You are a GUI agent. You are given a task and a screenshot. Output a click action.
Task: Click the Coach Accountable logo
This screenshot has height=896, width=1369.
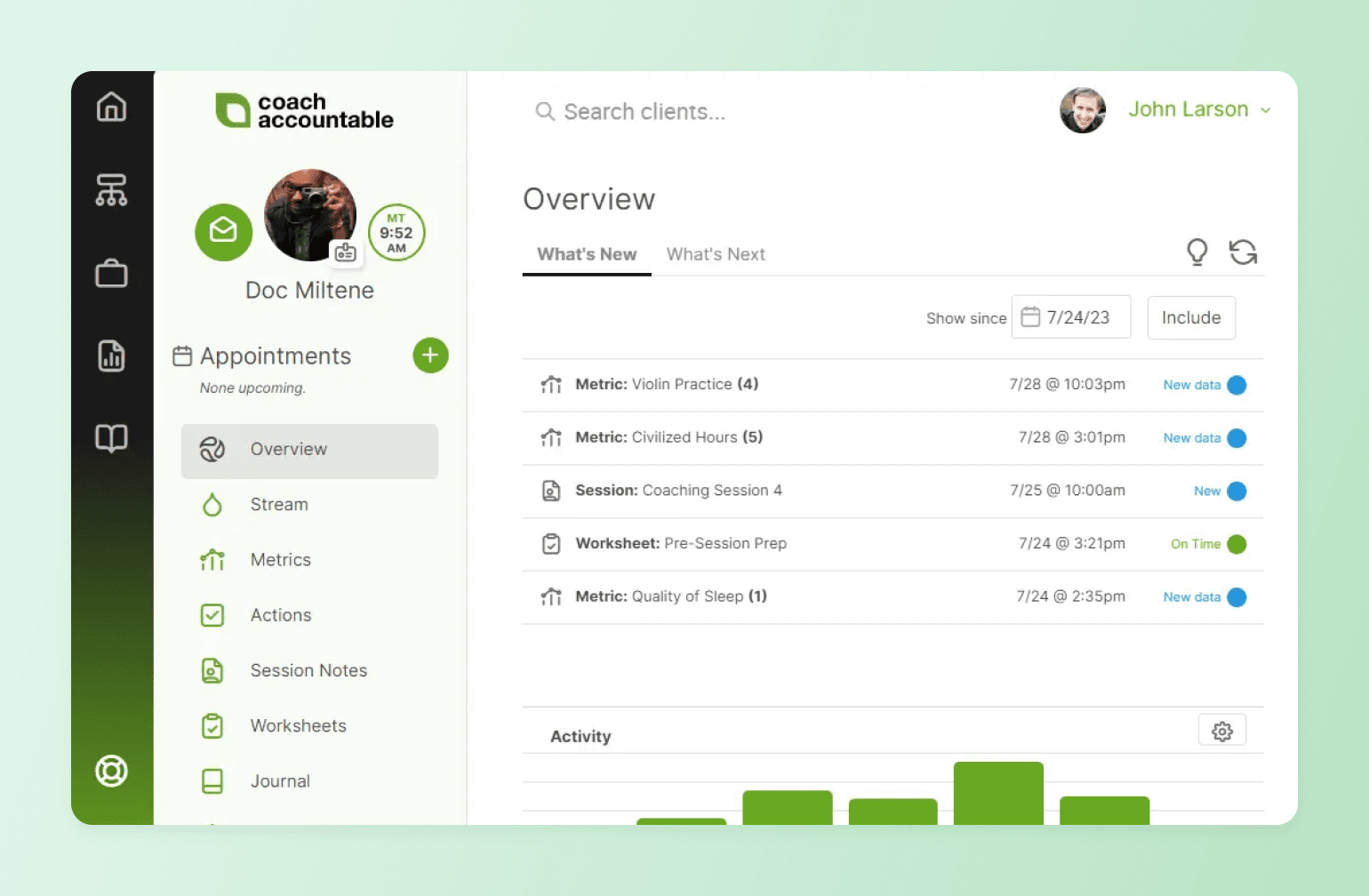coord(304,111)
